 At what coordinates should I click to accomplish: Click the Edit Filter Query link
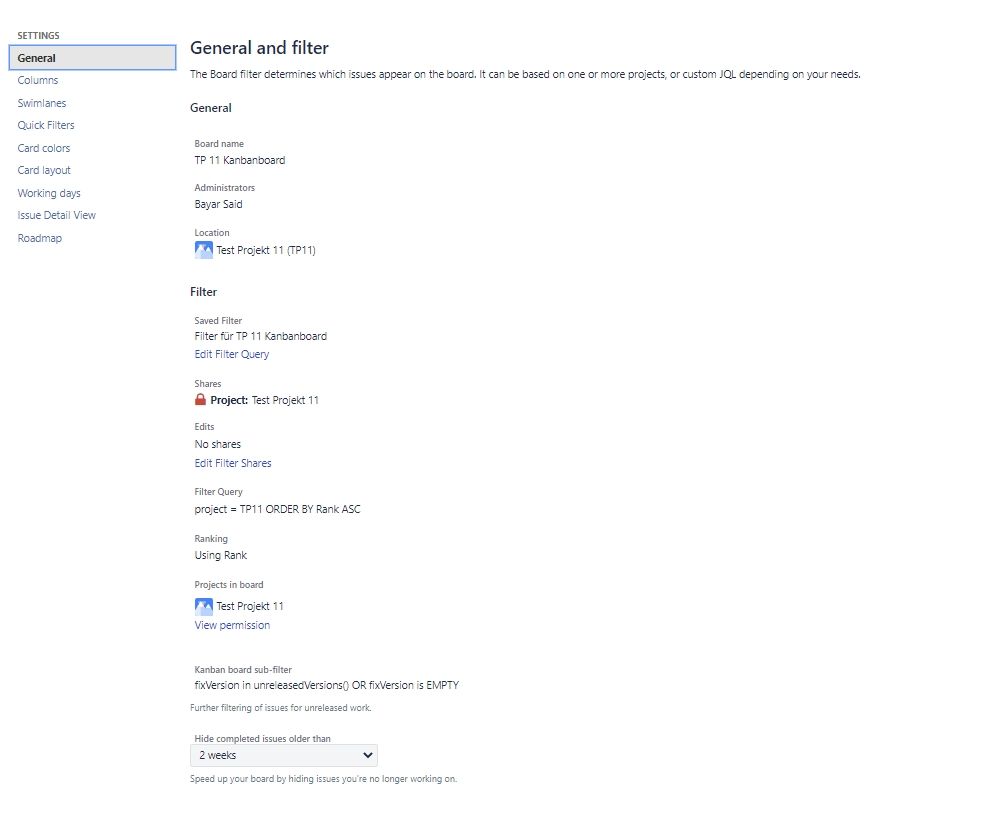coord(231,354)
